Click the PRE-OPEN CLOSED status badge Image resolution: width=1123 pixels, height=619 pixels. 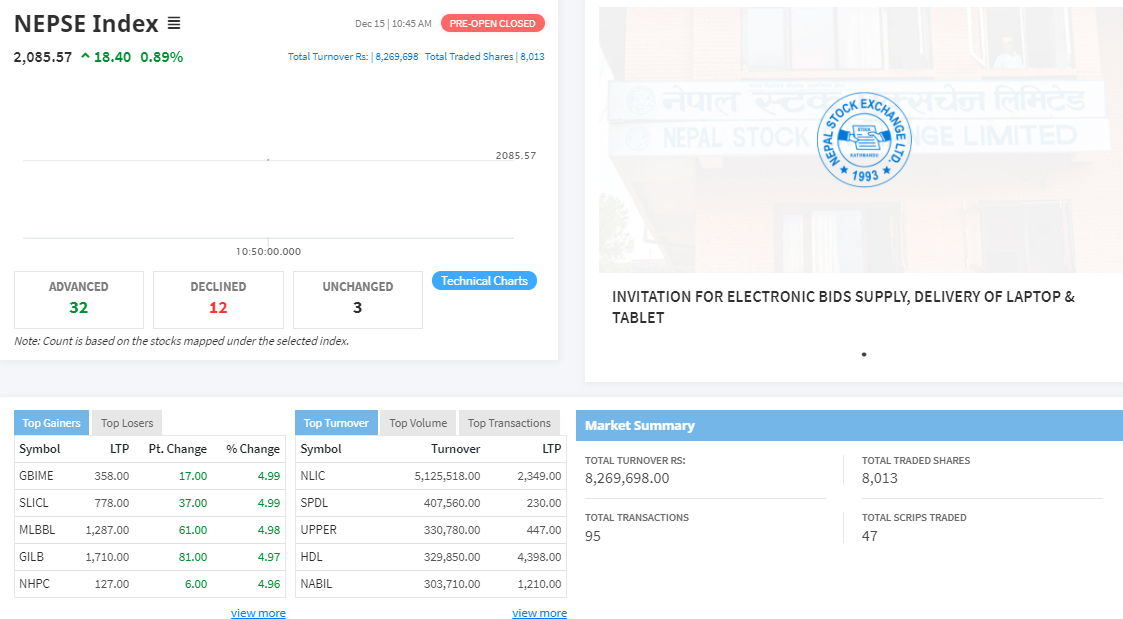pos(493,24)
